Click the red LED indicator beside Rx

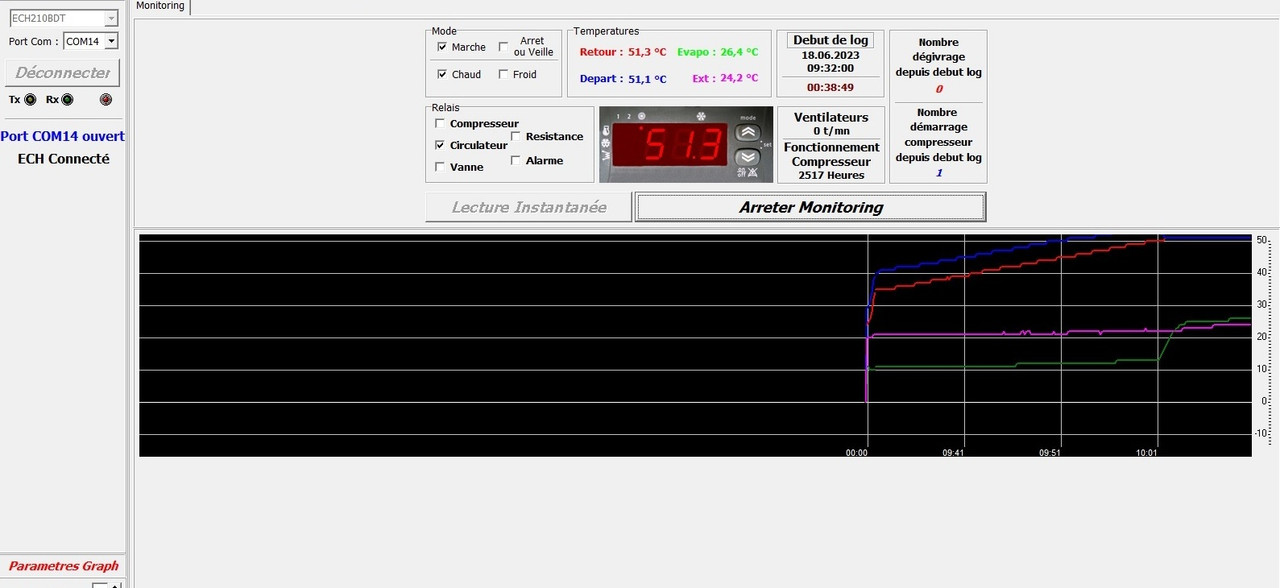tap(106, 99)
